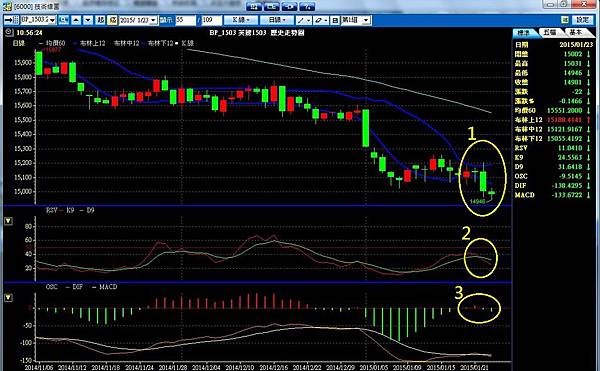
Task: Click the D9 legend label in indicator panel
Action: (x=90, y=210)
